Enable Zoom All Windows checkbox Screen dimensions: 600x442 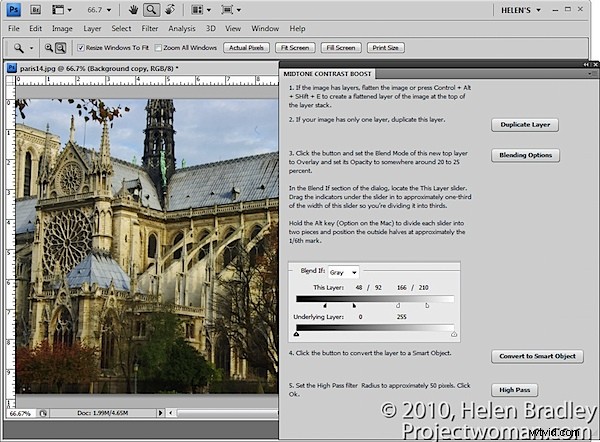pyautogui.click(x=158, y=48)
